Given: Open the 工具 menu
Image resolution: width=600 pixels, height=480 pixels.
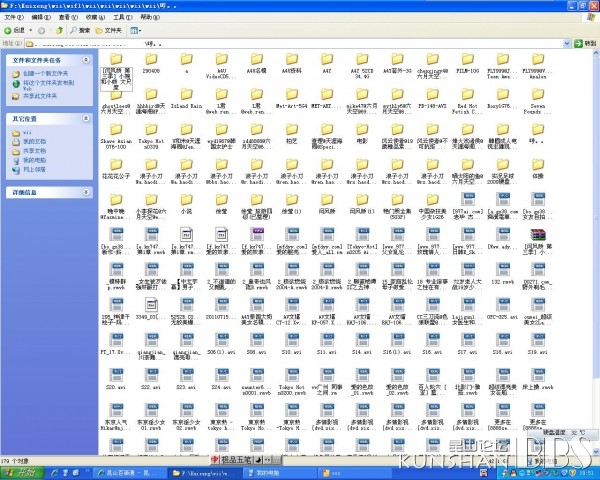Looking at the screenshot, I should pyautogui.click(x=122, y=17).
